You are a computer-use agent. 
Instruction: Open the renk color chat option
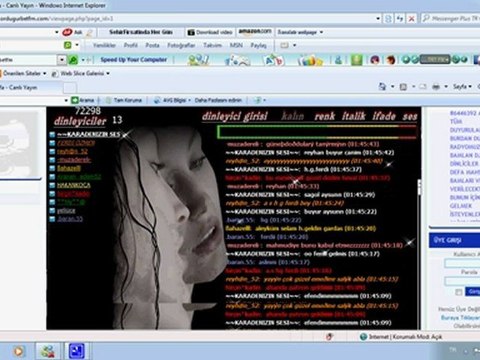(x=325, y=116)
